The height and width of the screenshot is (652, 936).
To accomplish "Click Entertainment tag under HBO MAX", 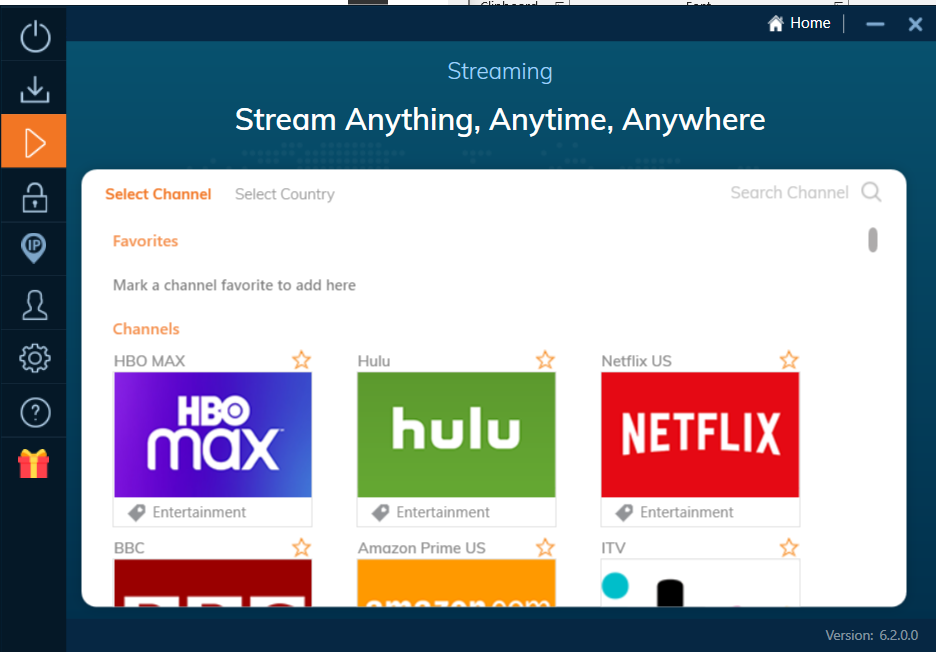I will point(187,512).
